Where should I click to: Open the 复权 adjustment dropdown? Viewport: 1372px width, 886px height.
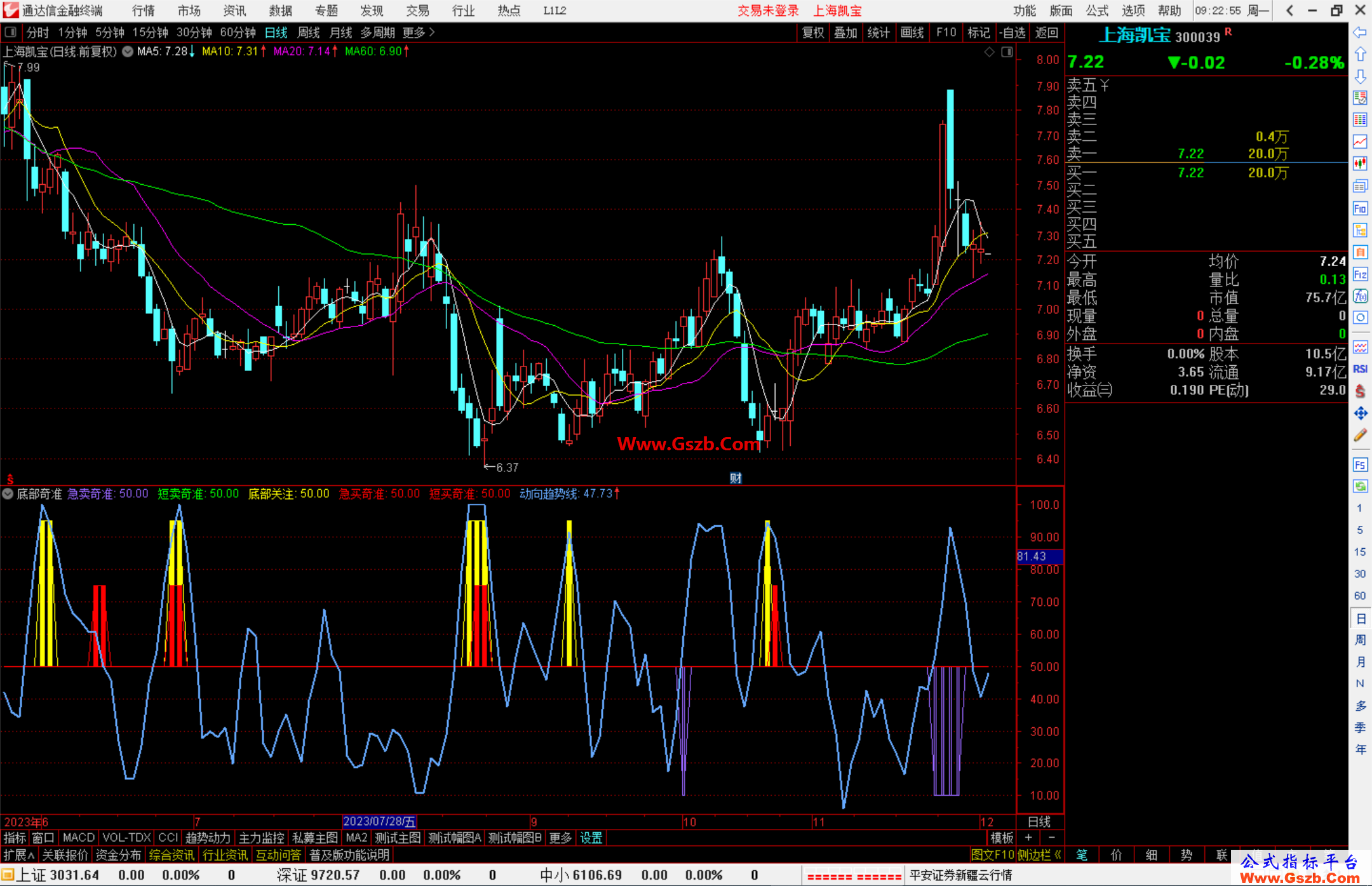[812, 32]
